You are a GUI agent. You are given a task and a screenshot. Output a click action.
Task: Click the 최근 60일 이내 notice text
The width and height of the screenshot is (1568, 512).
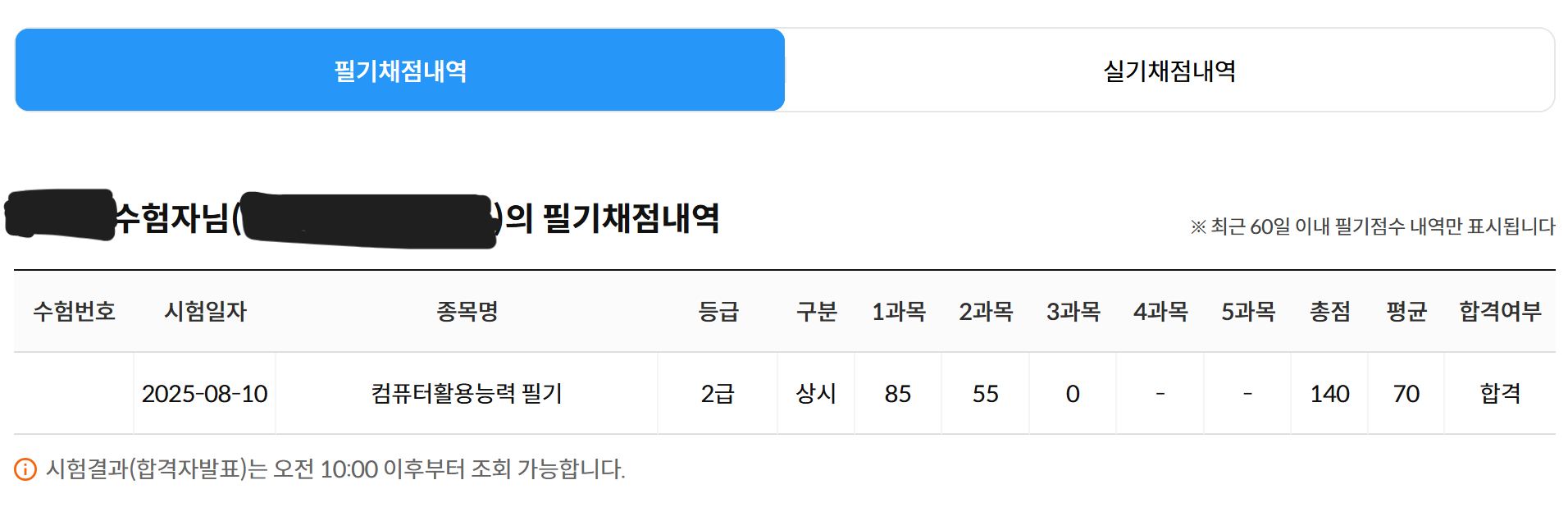(x=1373, y=226)
